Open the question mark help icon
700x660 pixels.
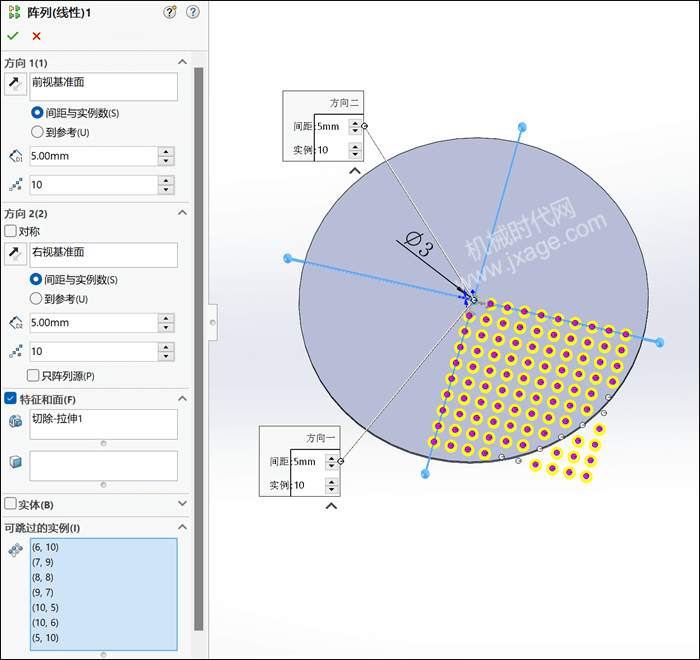click(x=193, y=12)
